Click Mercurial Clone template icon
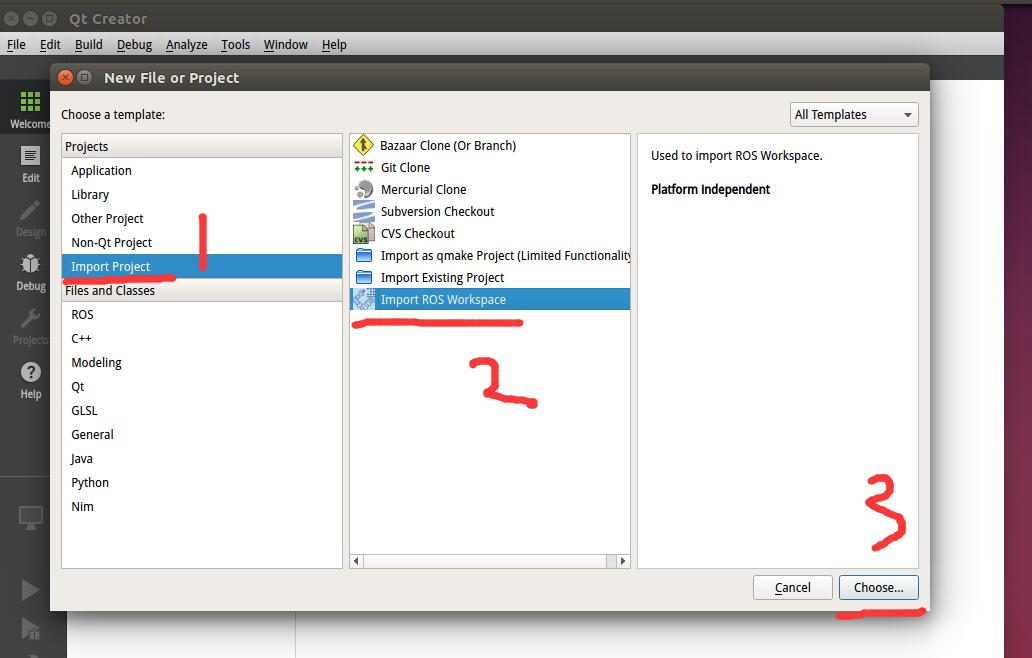 pyautogui.click(x=363, y=190)
